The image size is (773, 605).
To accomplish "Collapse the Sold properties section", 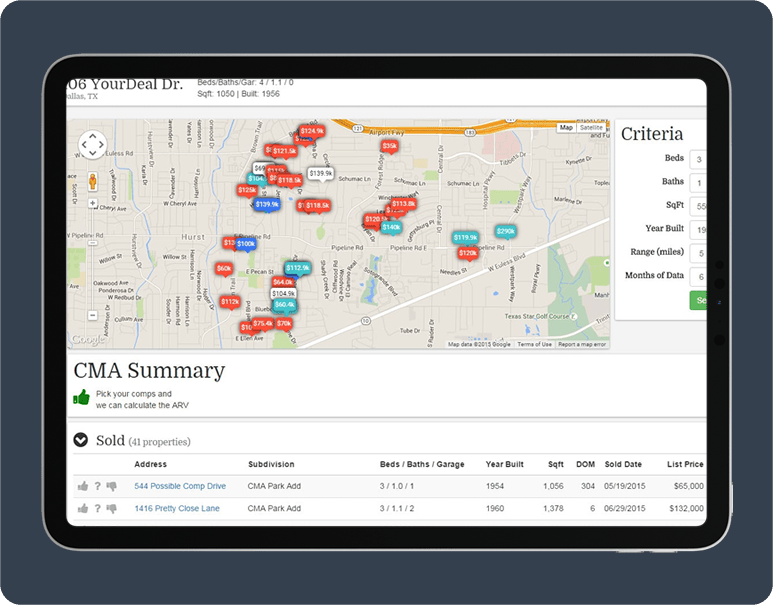I will tap(81, 440).
